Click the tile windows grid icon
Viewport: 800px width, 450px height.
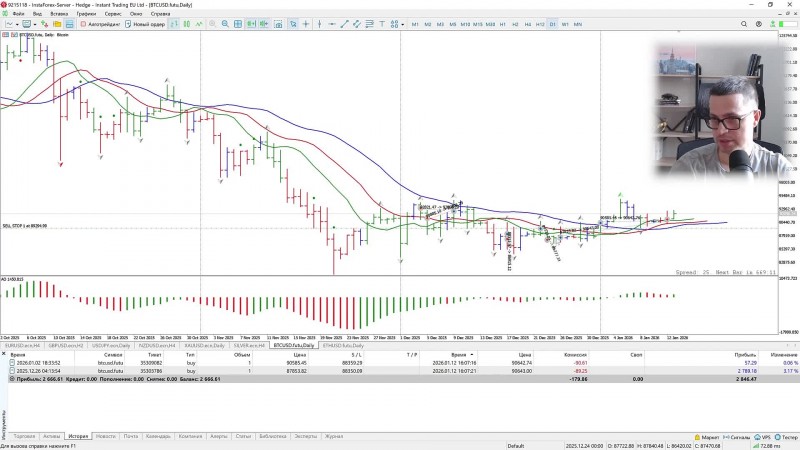point(238,24)
